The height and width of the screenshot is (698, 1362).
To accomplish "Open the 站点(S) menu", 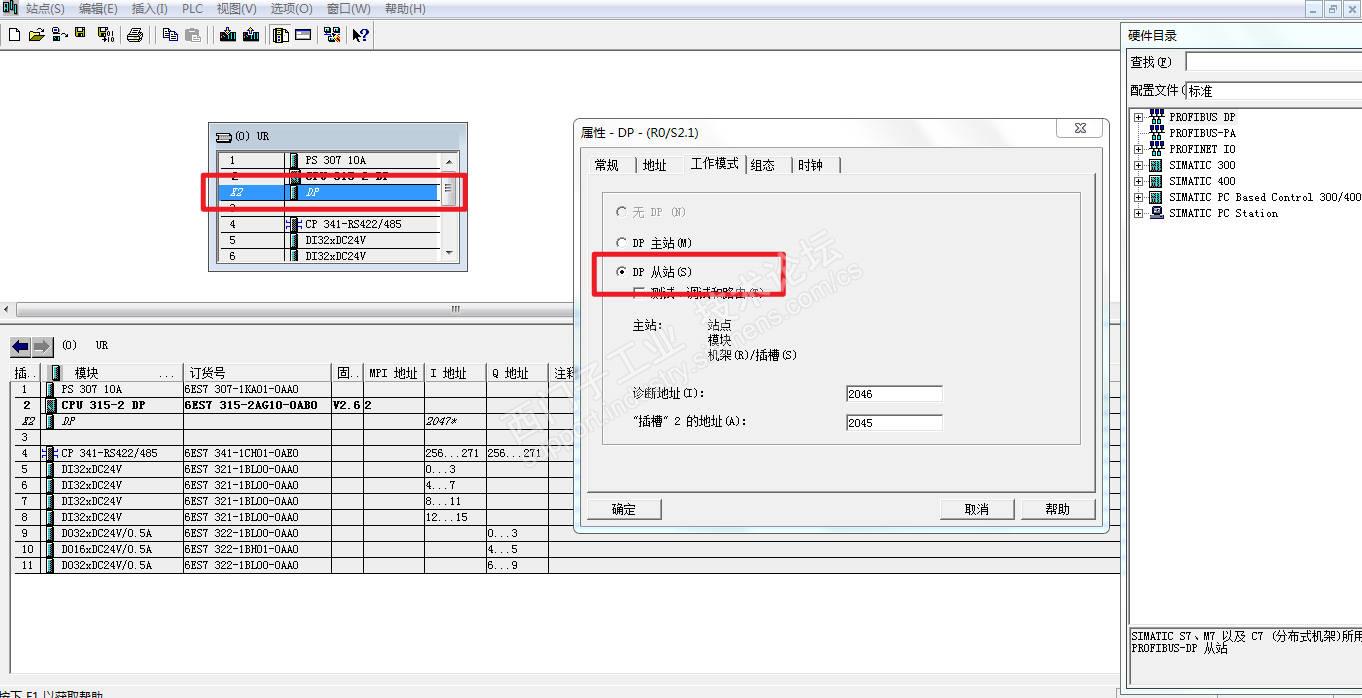I will (x=44, y=8).
